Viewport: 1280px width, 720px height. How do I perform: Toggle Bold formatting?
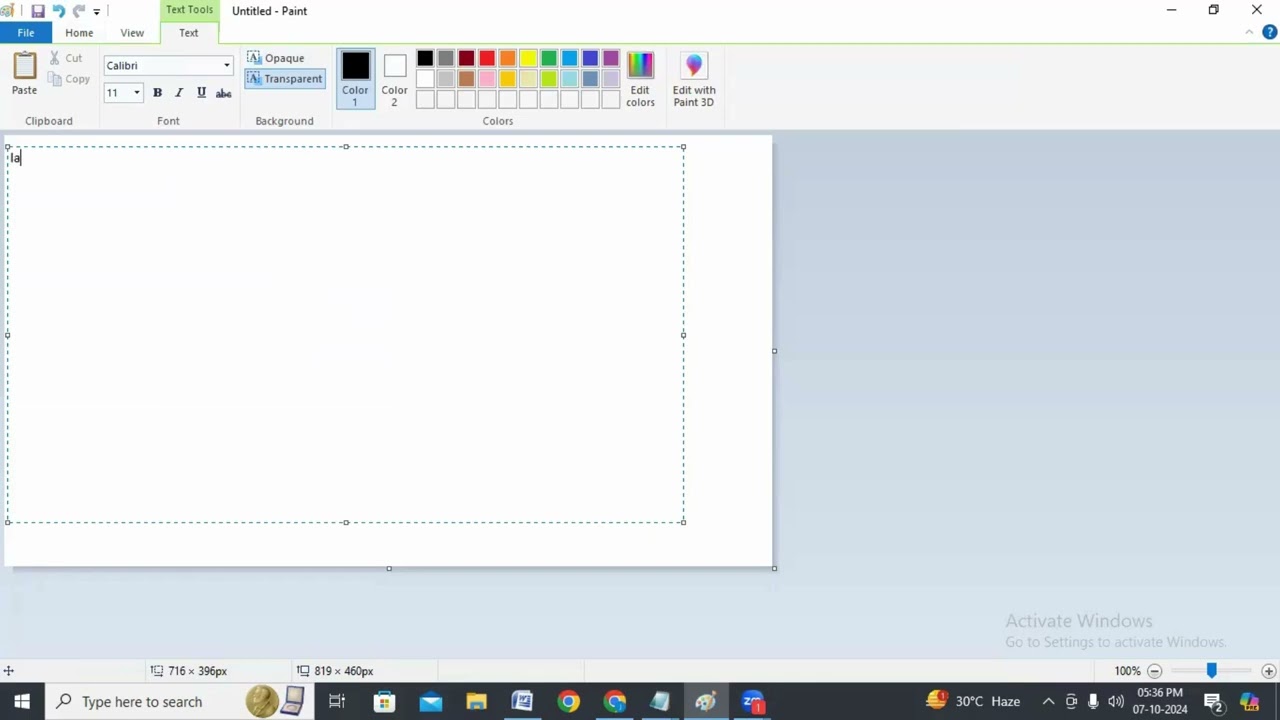[x=157, y=93]
